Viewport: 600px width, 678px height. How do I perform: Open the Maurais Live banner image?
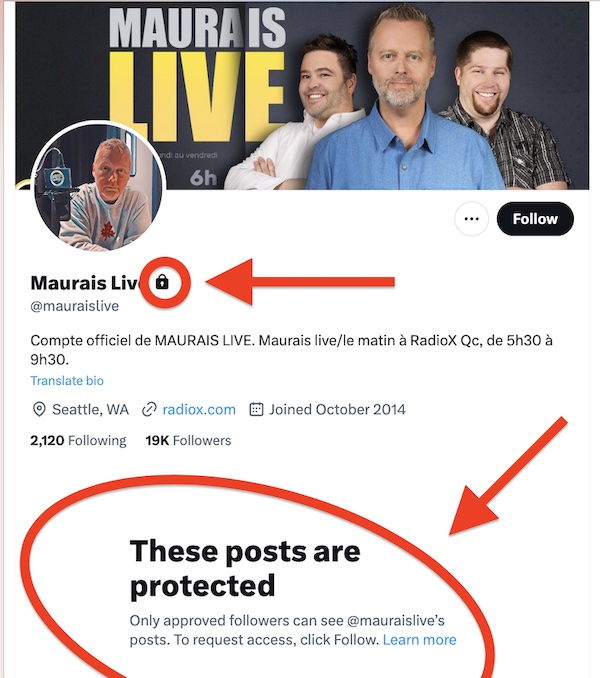pyautogui.click(x=302, y=95)
